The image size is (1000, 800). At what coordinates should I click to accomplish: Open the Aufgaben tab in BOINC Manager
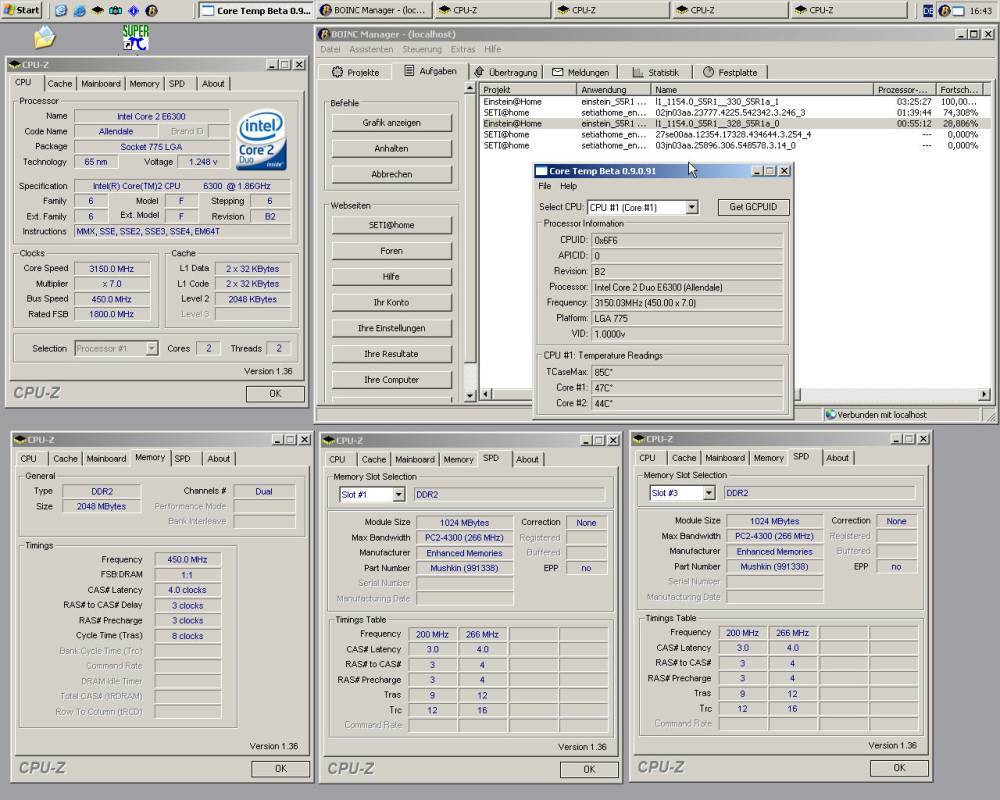tap(430, 71)
